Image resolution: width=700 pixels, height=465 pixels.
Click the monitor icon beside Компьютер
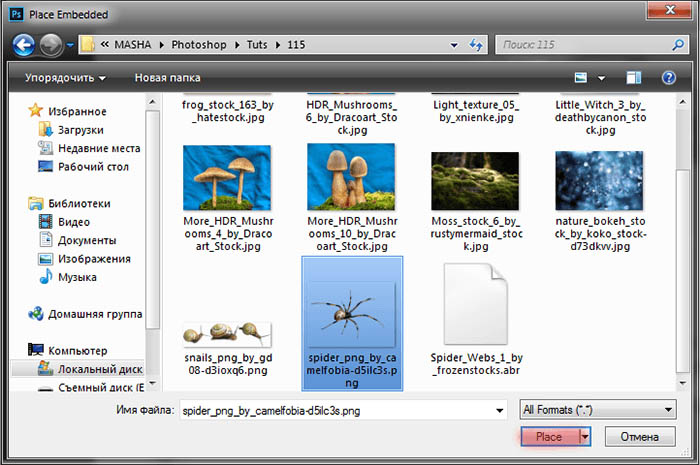point(36,349)
